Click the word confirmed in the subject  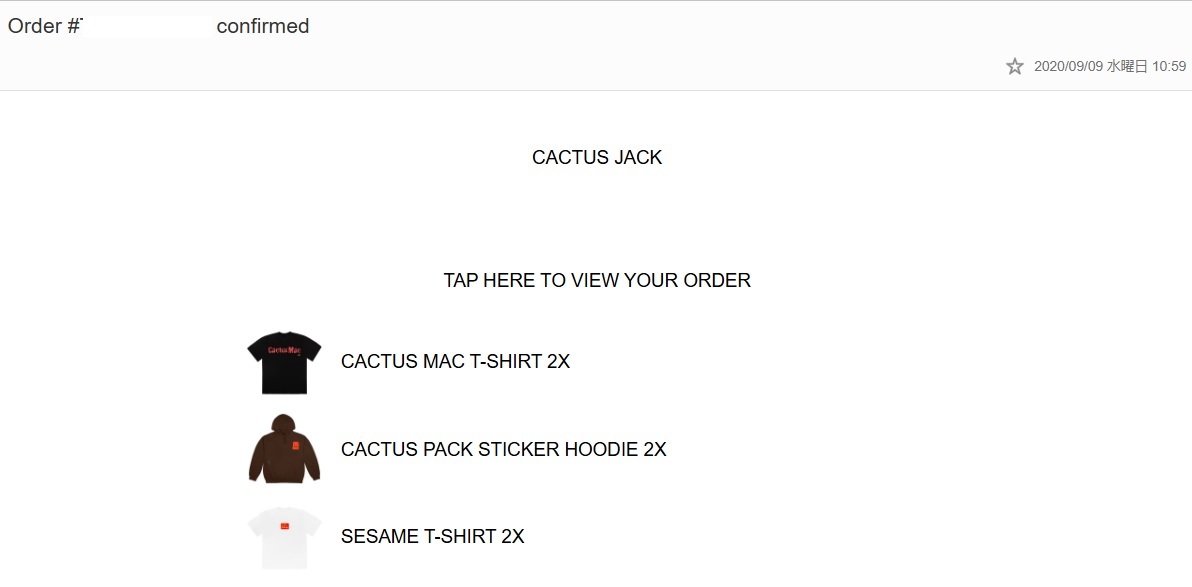coord(263,27)
